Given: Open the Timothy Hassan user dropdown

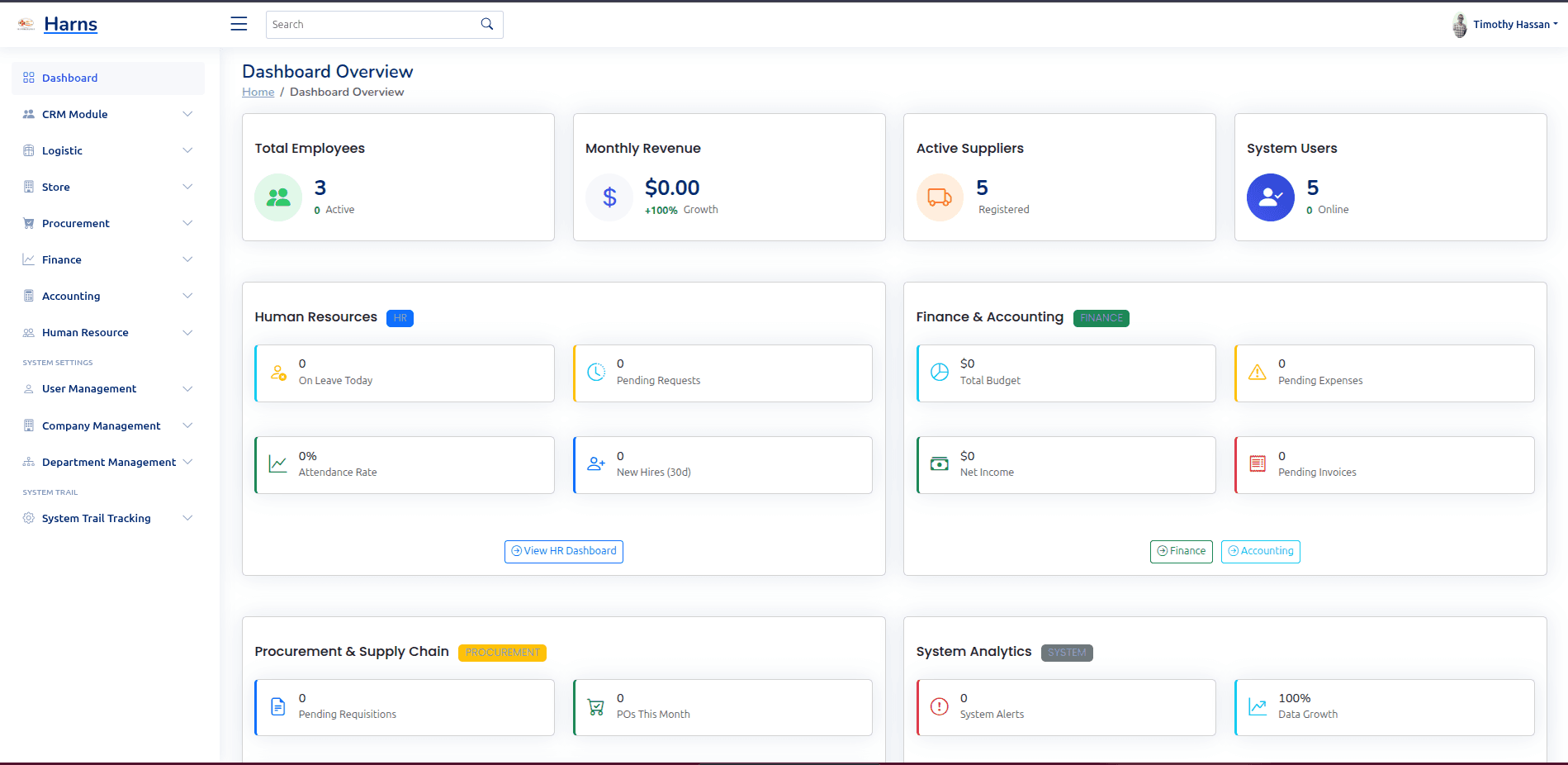Looking at the screenshot, I should pyautogui.click(x=1505, y=25).
